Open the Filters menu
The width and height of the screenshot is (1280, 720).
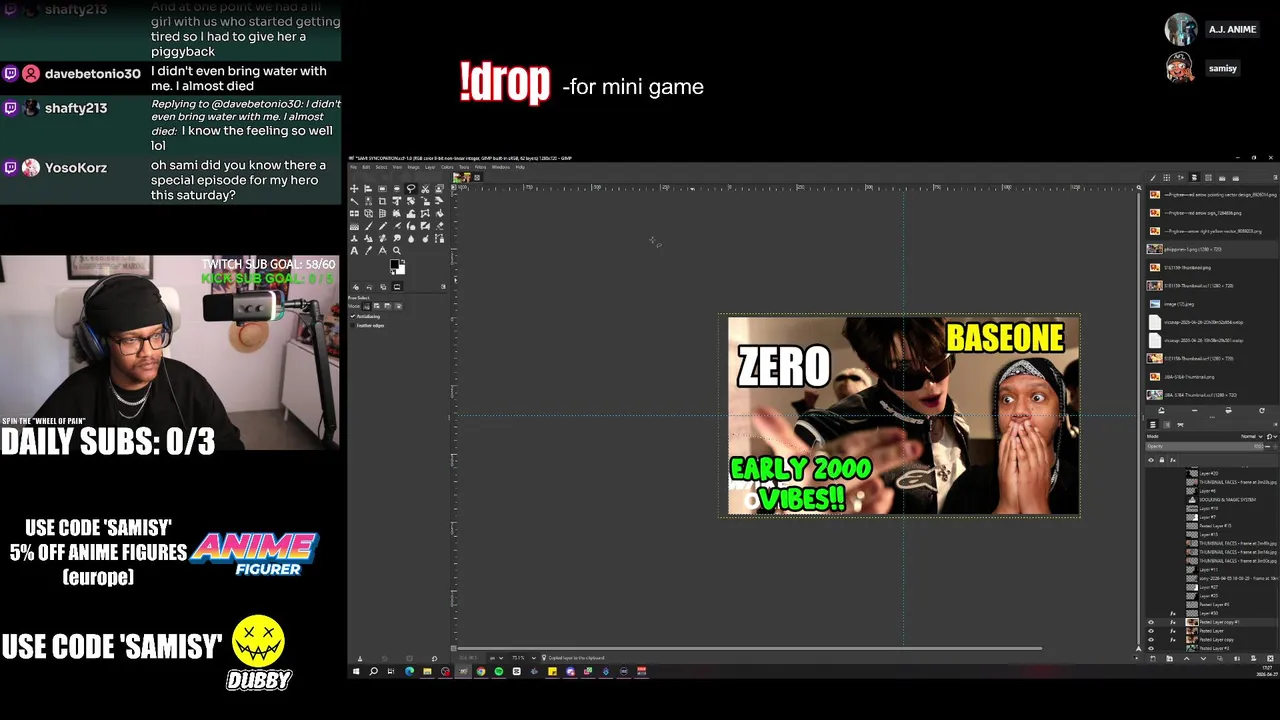pos(480,167)
